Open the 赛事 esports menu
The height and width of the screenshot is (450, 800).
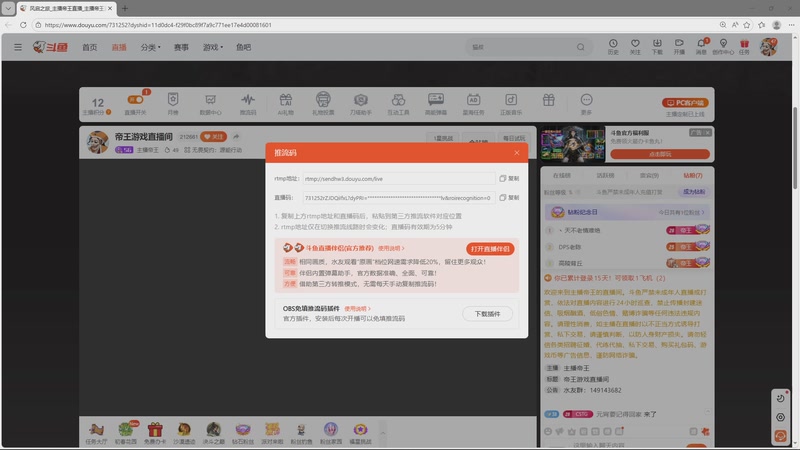pyautogui.click(x=181, y=47)
